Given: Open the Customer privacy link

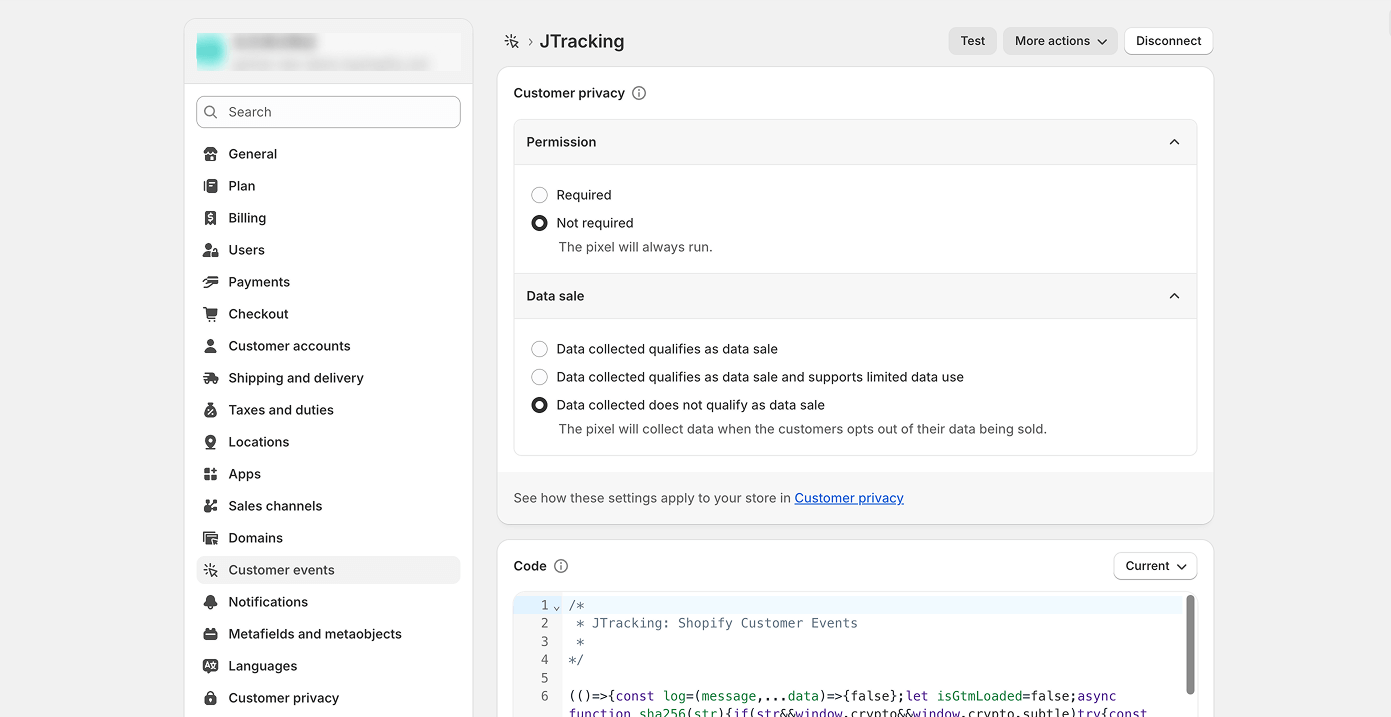Looking at the screenshot, I should pyautogui.click(x=849, y=498).
